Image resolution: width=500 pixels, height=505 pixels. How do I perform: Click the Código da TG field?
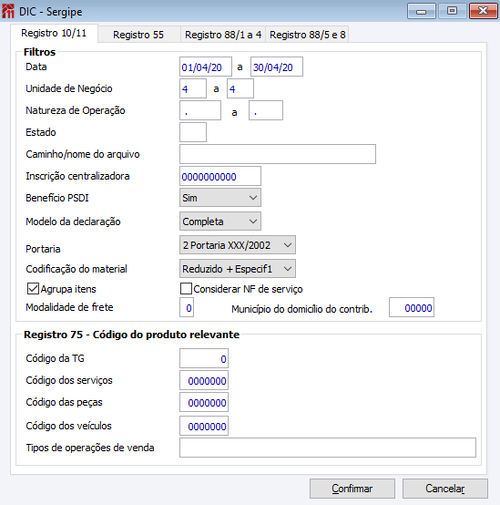[204, 359]
